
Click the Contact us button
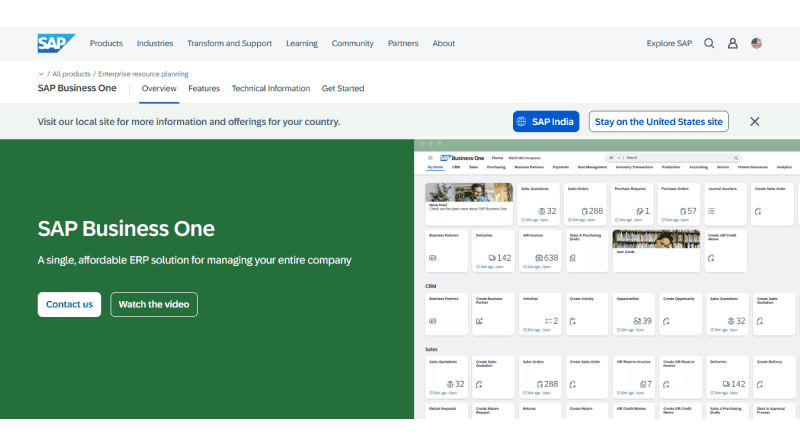69,304
